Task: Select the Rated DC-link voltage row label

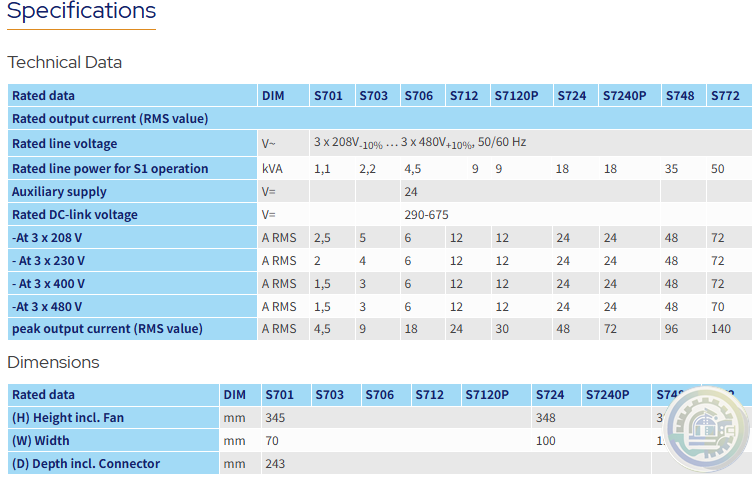Action: coord(75,214)
